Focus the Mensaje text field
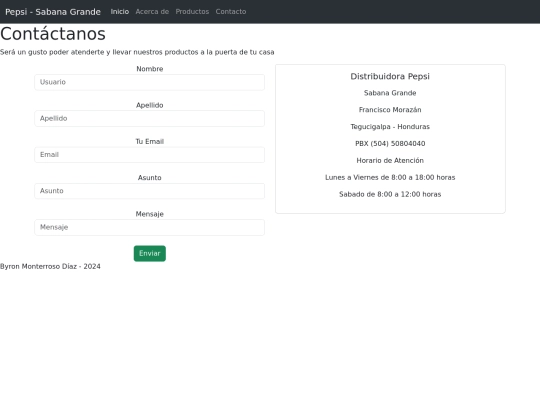 click(x=149, y=227)
